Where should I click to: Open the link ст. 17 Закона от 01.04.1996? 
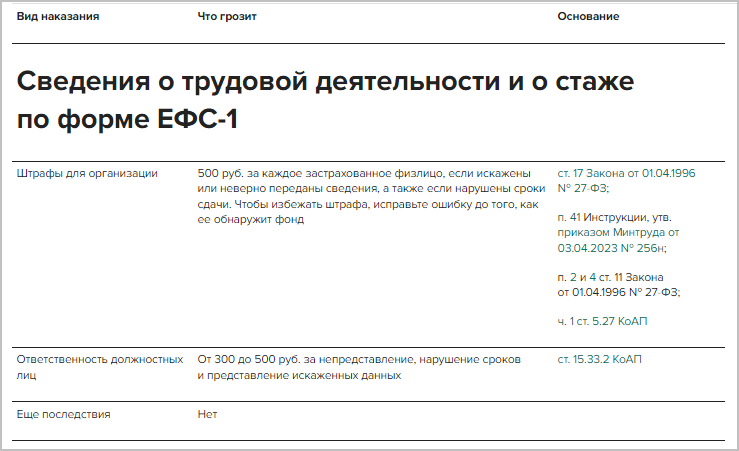[x=625, y=173]
